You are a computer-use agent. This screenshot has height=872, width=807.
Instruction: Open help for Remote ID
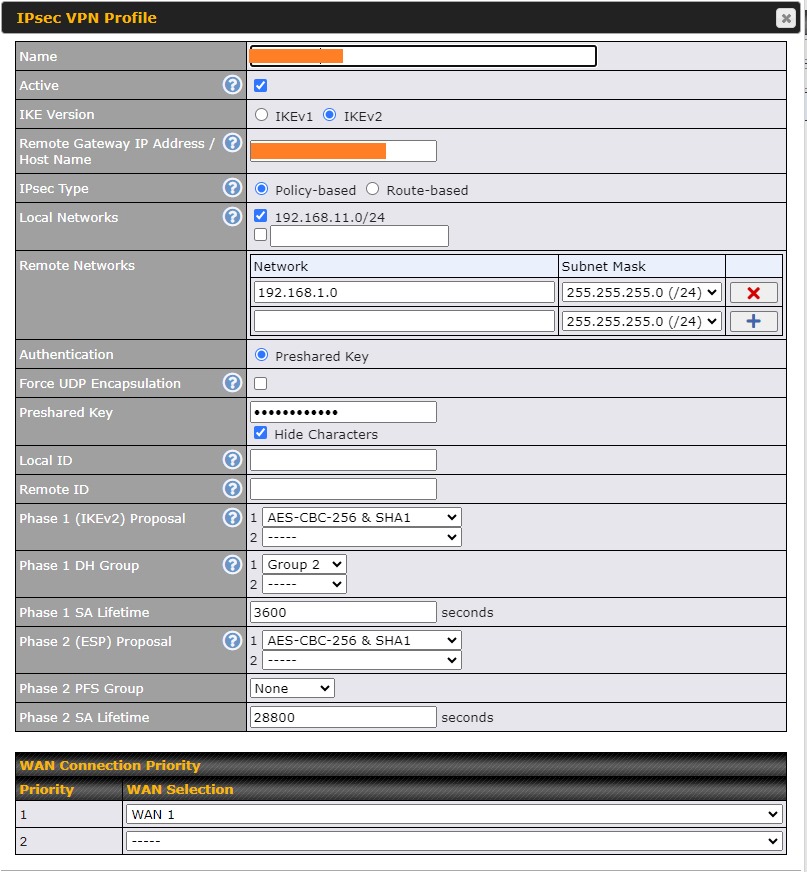(232, 488)
